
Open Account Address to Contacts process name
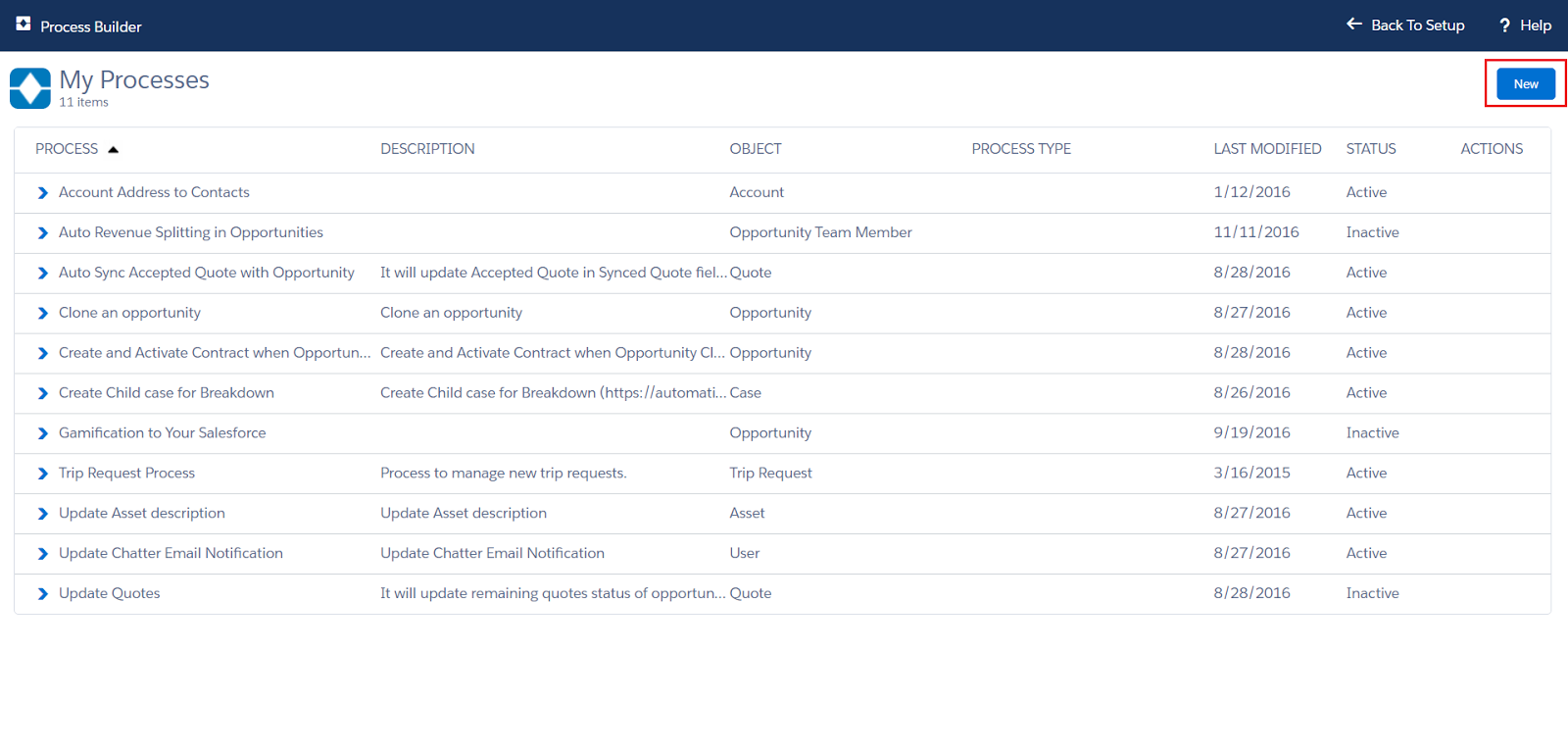click(x=154, y=192)
